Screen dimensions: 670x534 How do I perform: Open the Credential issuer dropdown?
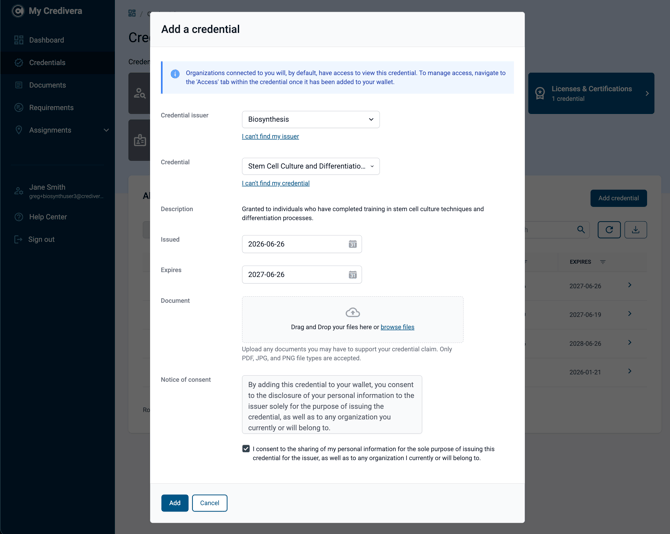pos(311,119)
